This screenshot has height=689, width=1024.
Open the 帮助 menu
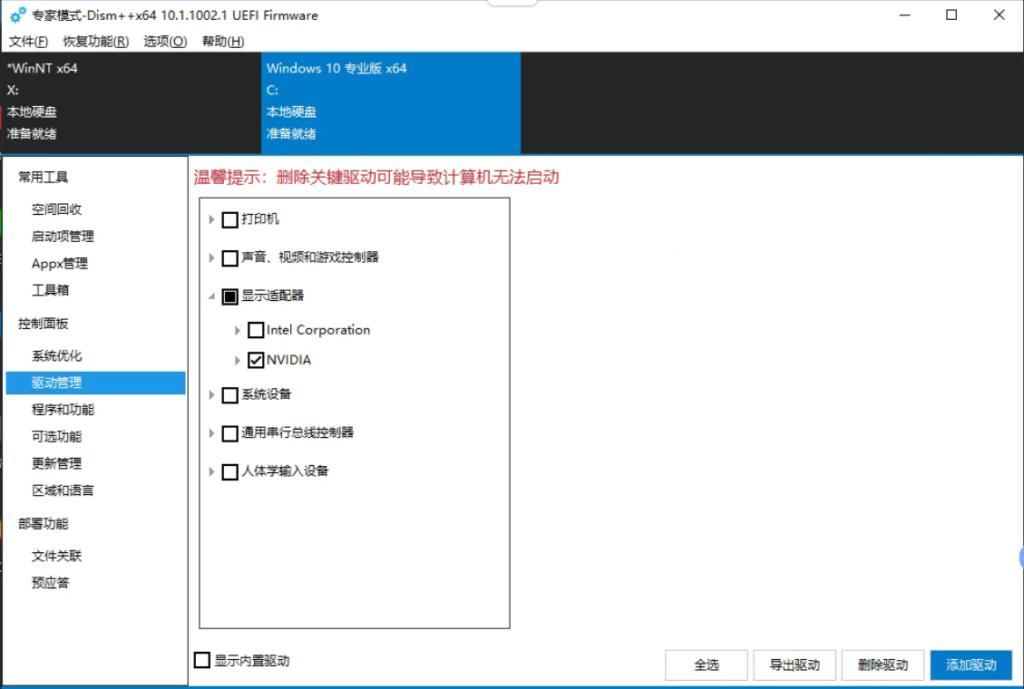[x=220, y=41]
